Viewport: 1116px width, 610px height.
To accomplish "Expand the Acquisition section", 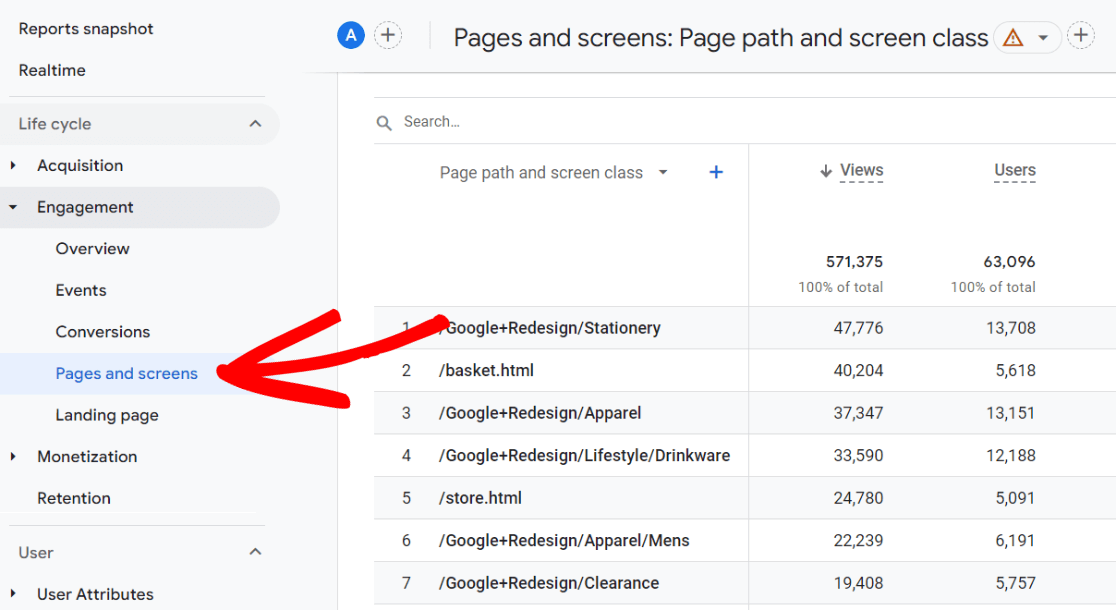I will pos(11,165).
